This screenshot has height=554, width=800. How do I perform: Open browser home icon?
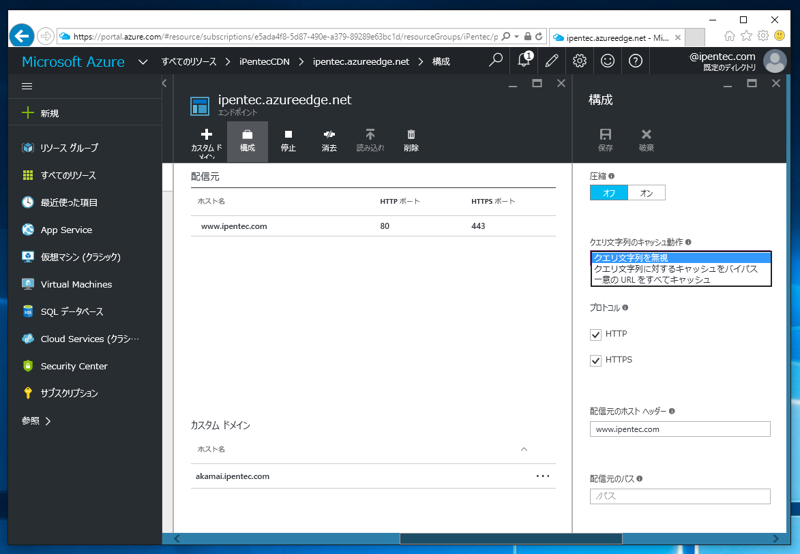(730, 36)
